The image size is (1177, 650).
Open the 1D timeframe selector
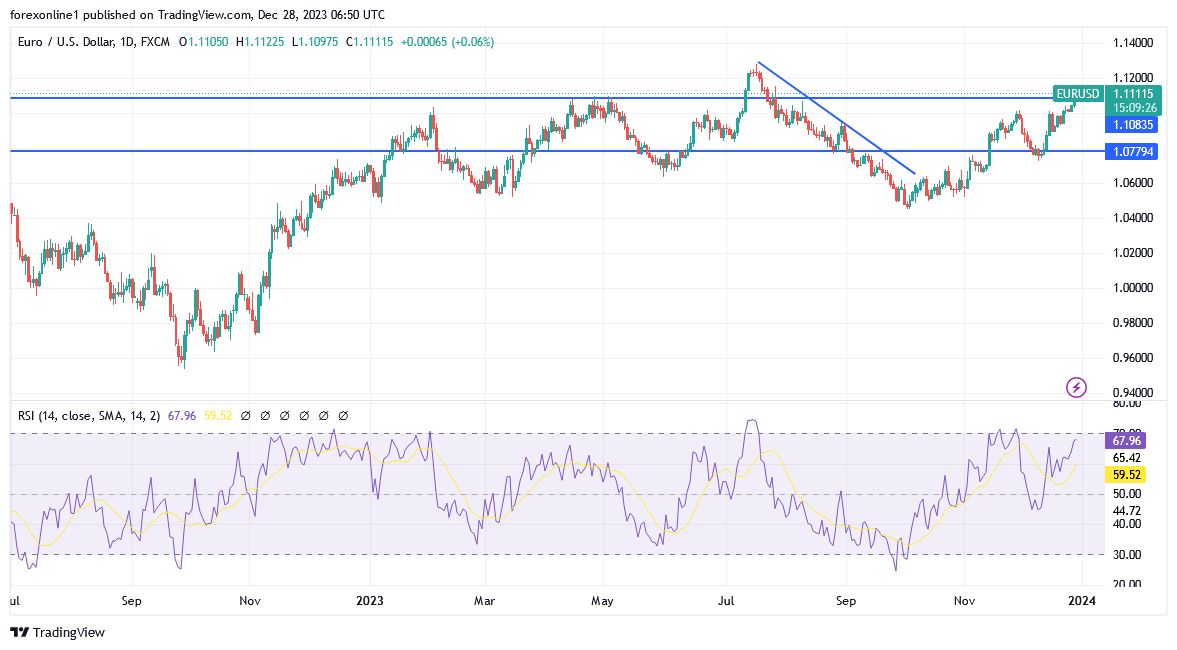pyautogui.click(x=126, y=42)
